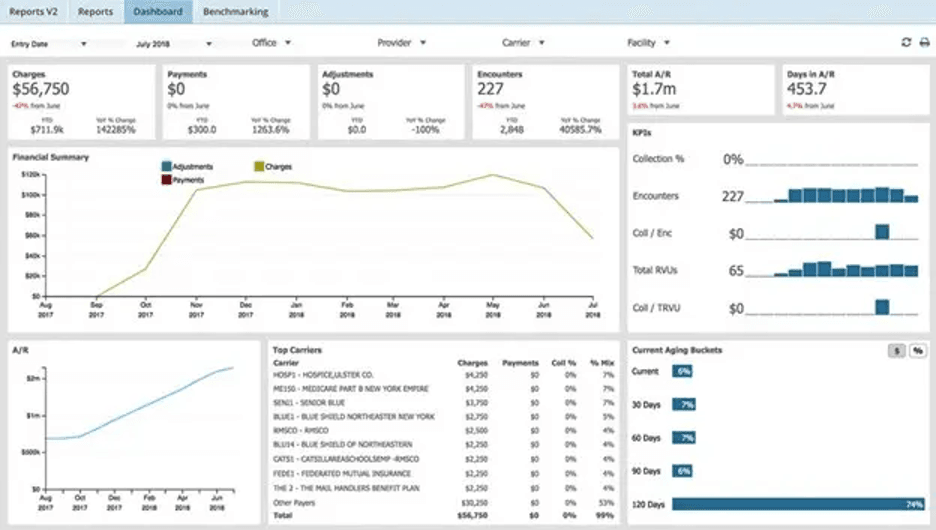Open the Reports V2 tab
Viewport: 936px width, 530px height.
[34, 12]
